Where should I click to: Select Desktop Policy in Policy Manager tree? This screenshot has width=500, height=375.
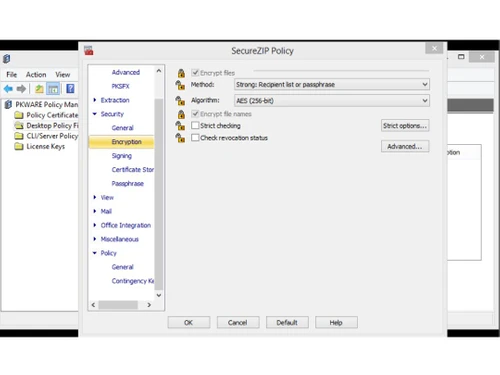(52, 126)
